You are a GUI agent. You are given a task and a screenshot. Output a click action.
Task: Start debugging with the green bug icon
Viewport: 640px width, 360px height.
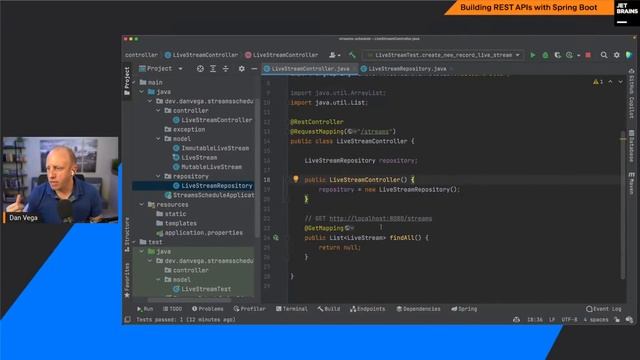[x=545, y=55]
